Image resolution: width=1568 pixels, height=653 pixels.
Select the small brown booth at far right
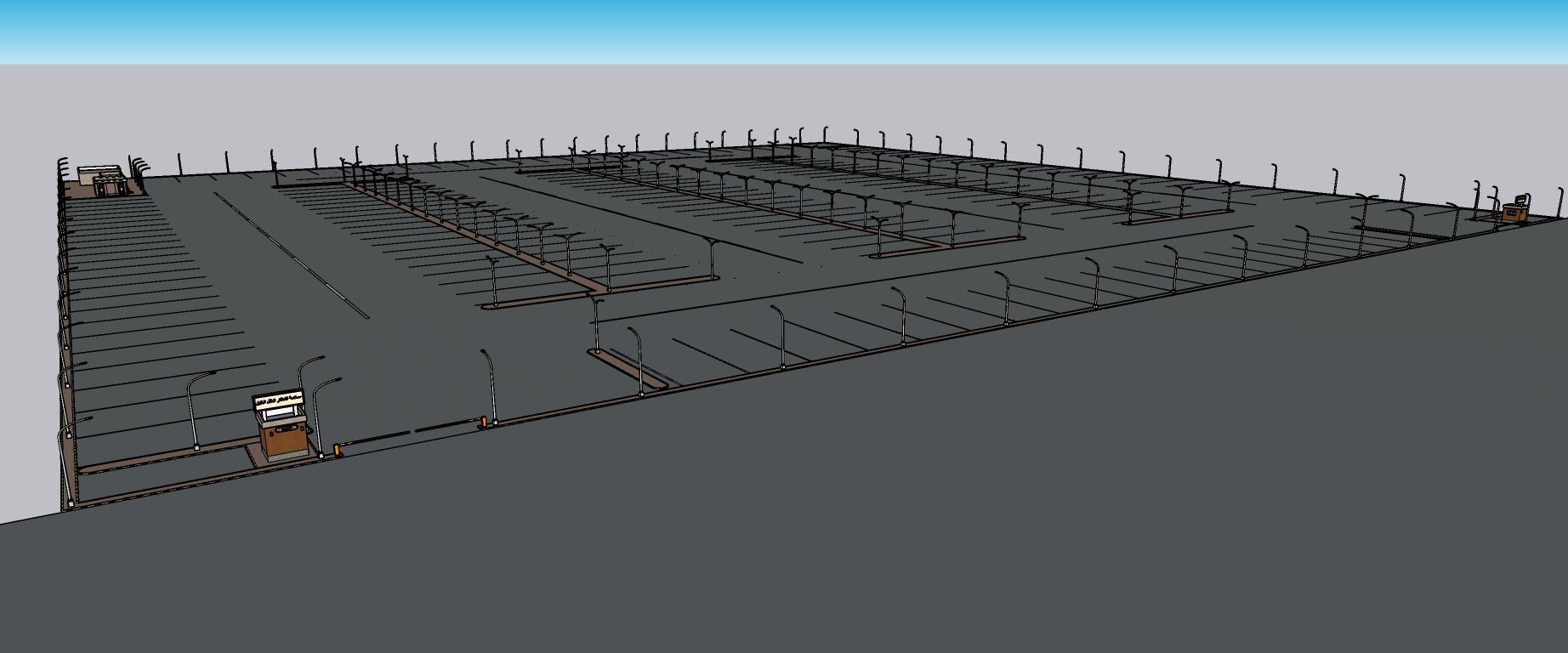pyautogui.click(x=1514, y=213)
